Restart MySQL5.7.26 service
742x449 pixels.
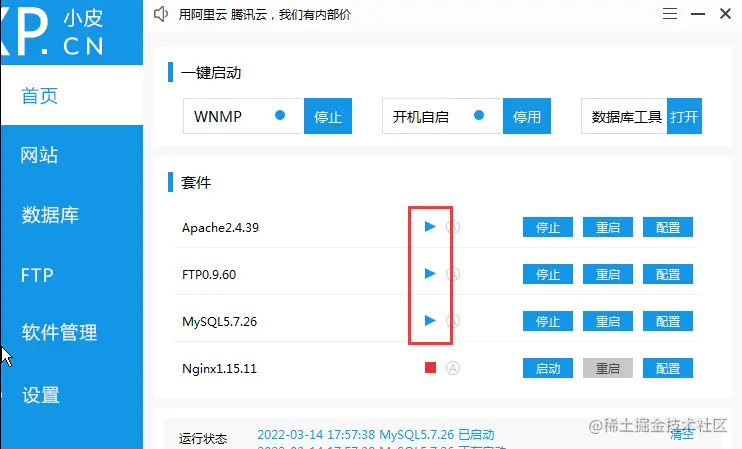tap(608, 321)
